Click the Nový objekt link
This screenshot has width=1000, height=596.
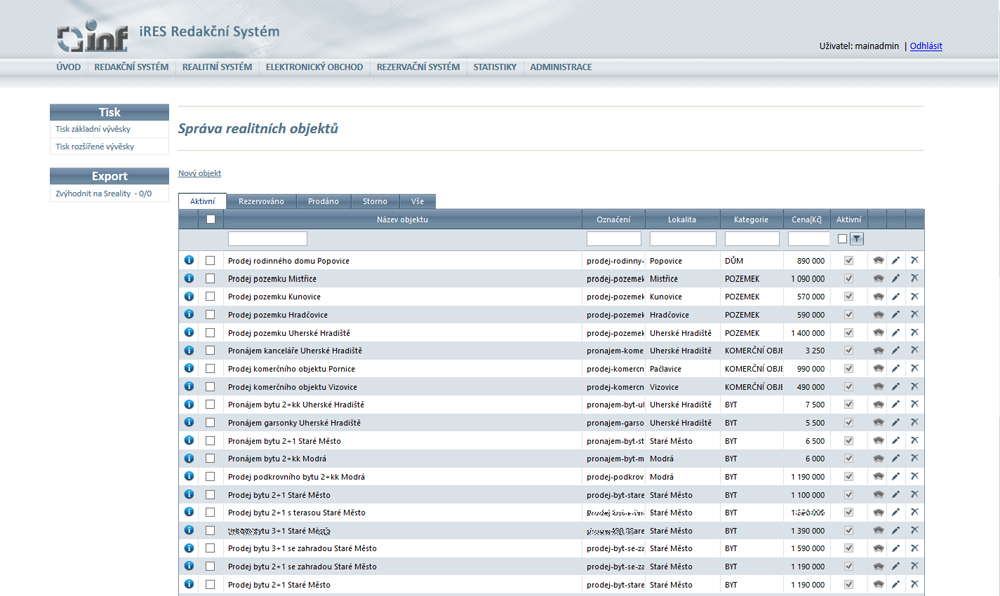pos(199,174)
